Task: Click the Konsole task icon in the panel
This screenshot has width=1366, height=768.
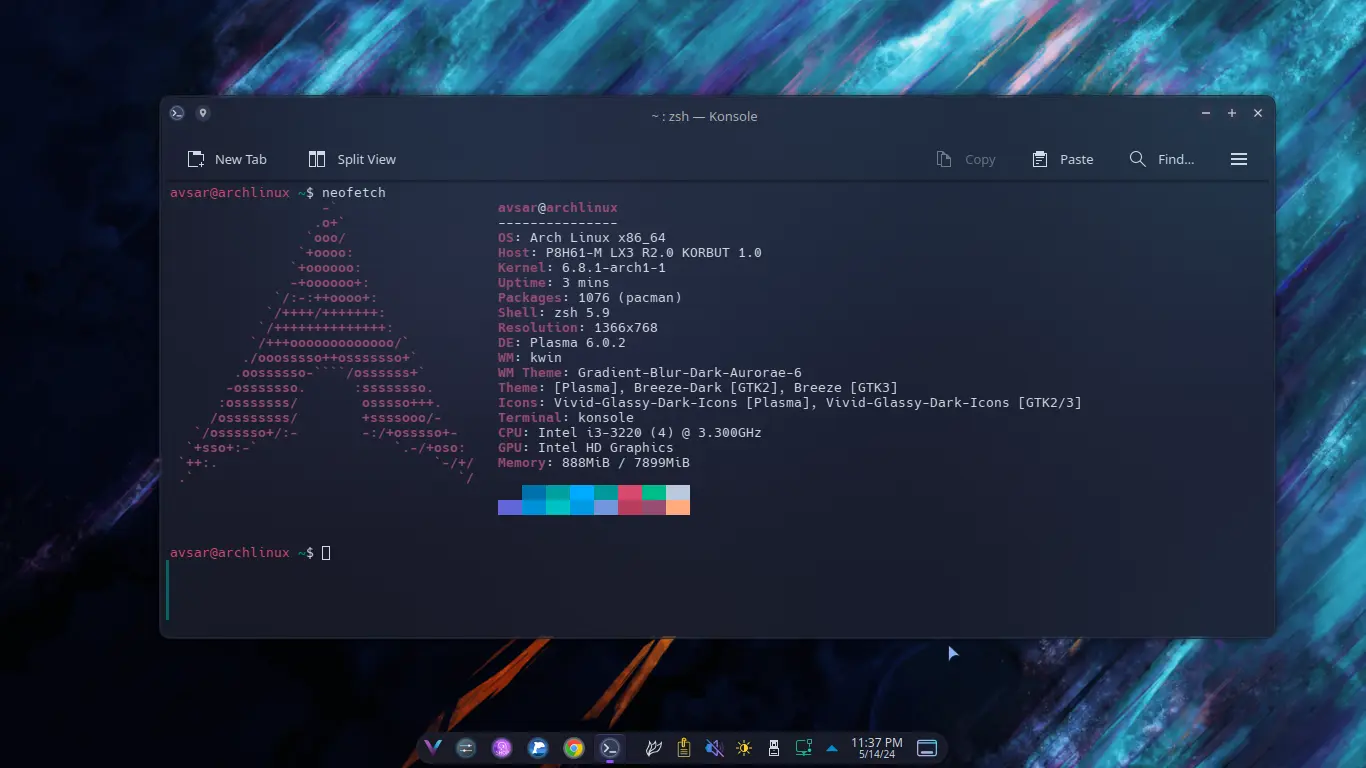Action: coord(610,747)
